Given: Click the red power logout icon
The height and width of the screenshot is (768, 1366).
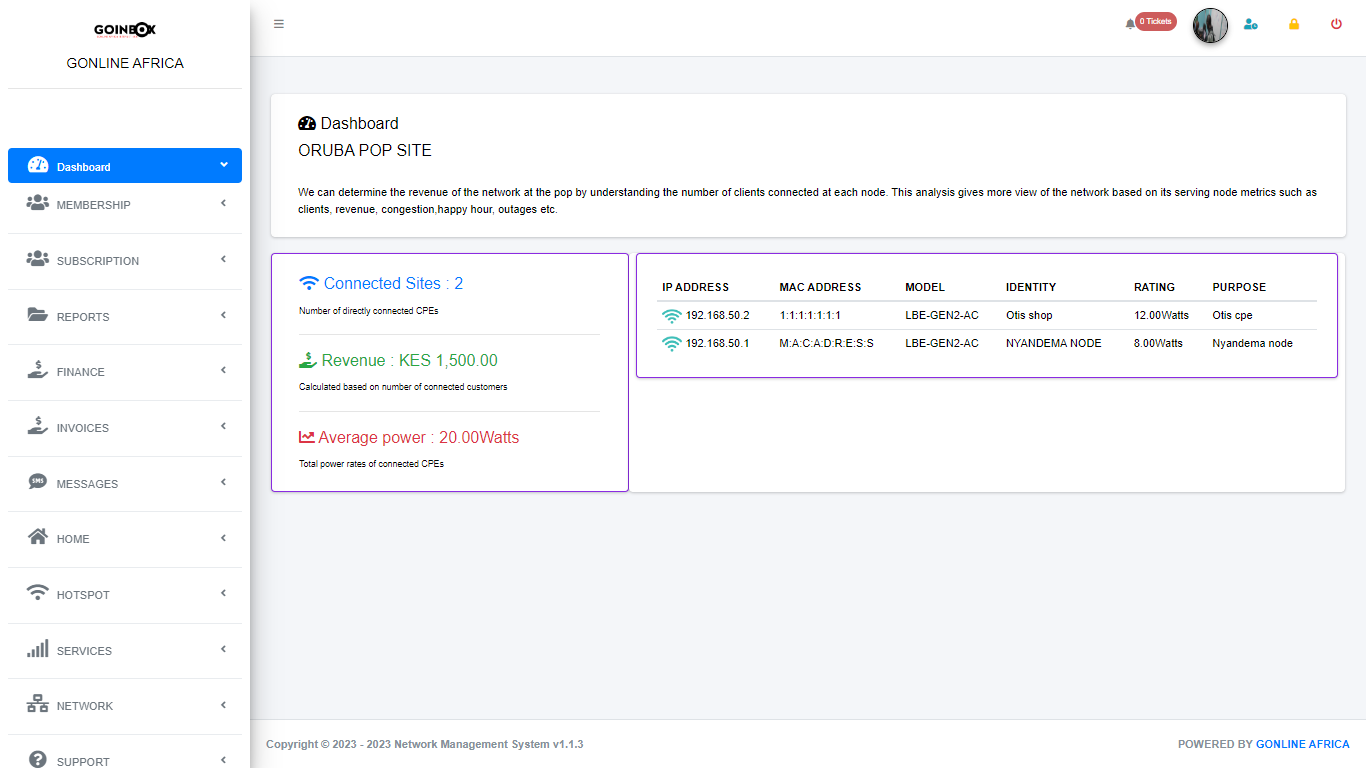Looking at the screenshot, I should pos(1336,24).
